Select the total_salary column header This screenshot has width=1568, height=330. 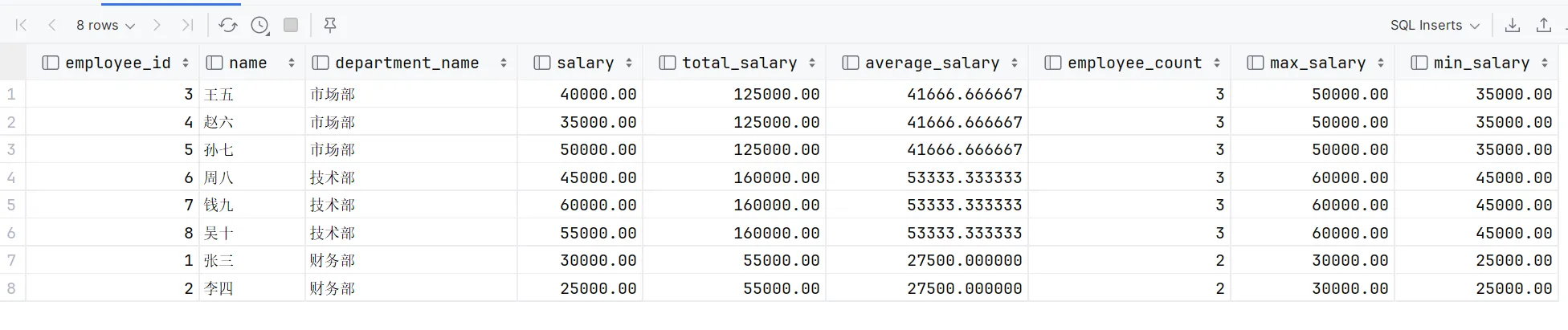pos(734,63)
